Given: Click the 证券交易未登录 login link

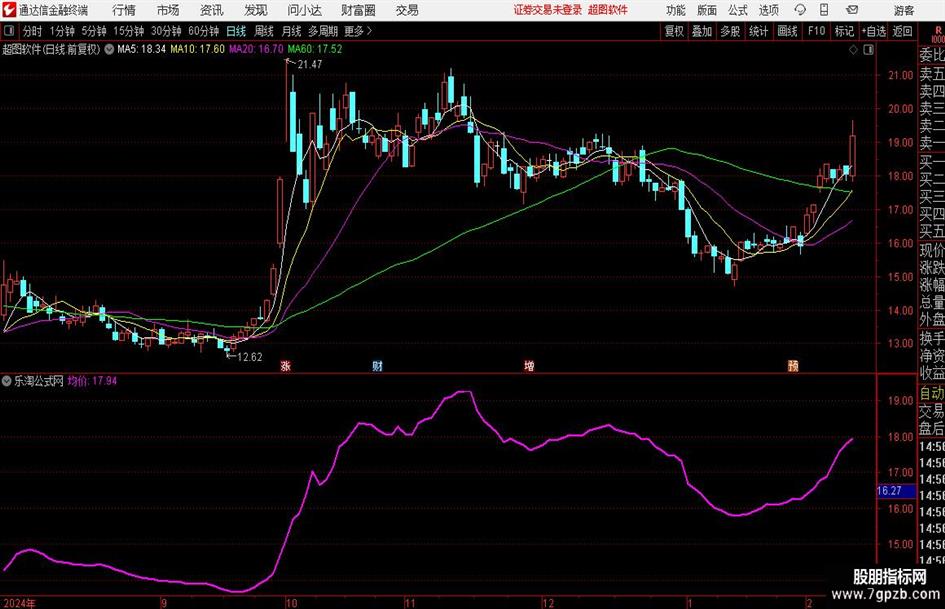Looking at the screenshot, I should tap(548, 10).
